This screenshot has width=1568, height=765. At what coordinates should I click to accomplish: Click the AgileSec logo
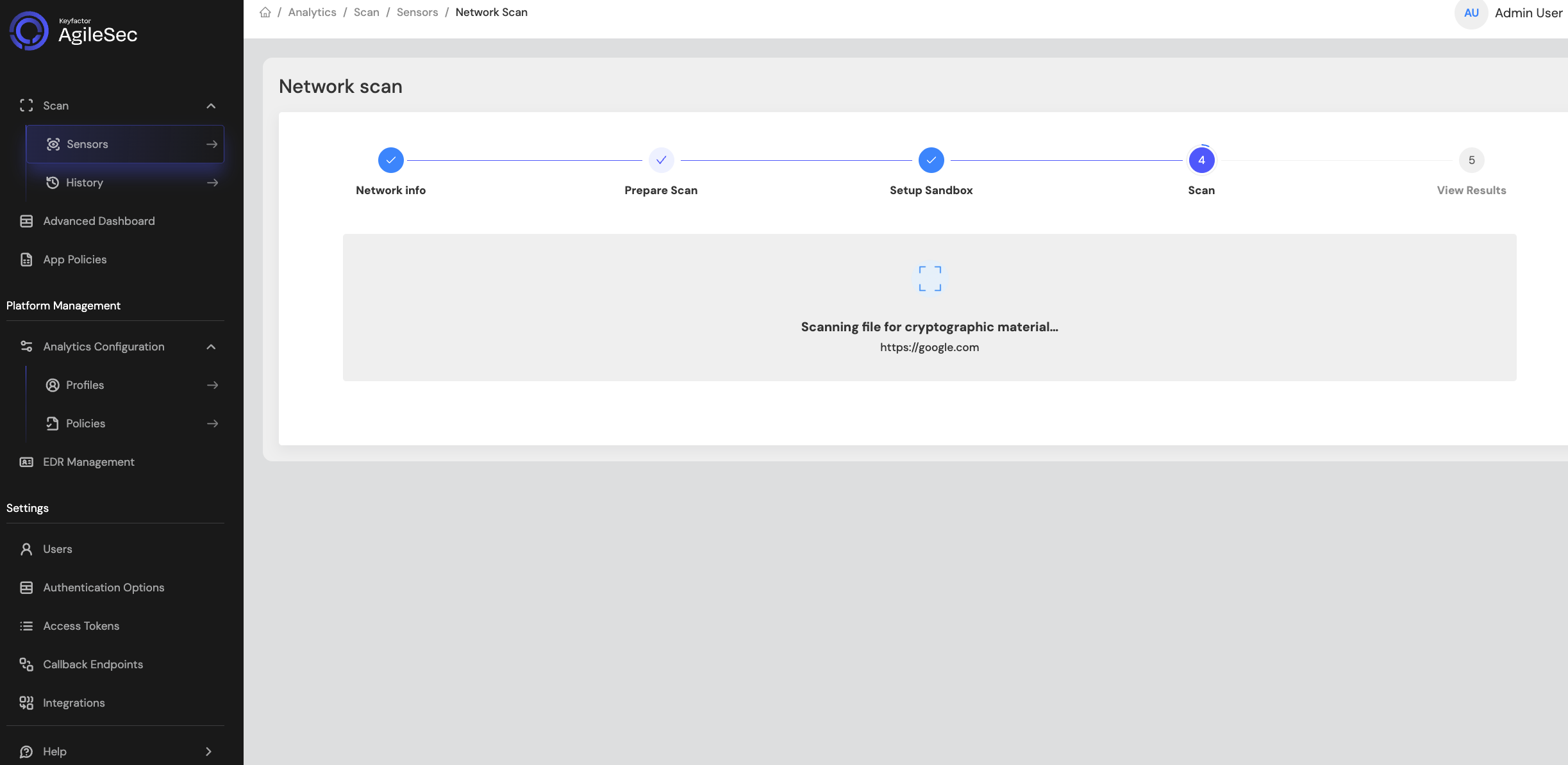[74, 30]
